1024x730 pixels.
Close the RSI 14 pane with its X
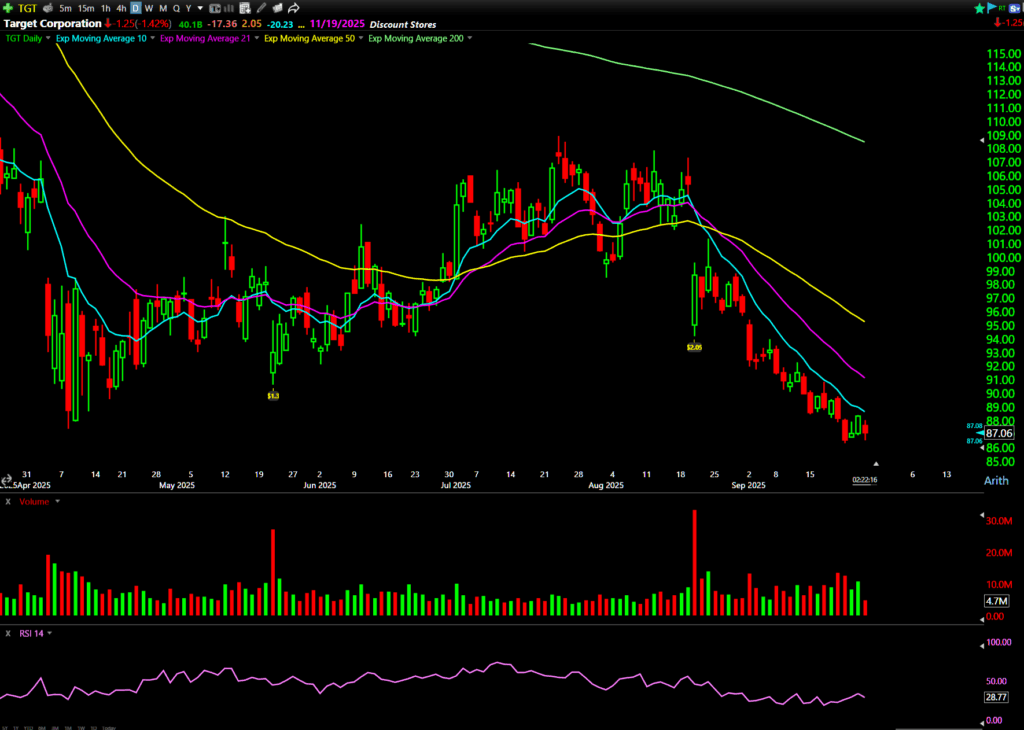click(x=8, y=633)
